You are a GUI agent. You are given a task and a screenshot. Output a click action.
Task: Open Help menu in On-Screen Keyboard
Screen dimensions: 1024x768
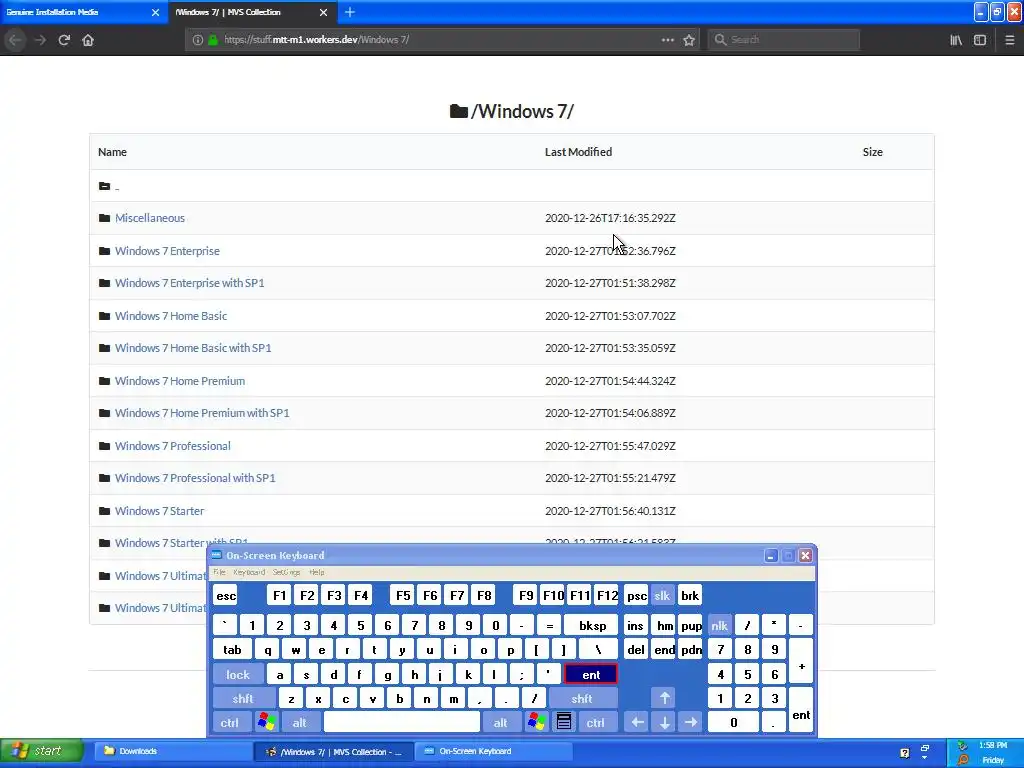click(x=317, y=572)
